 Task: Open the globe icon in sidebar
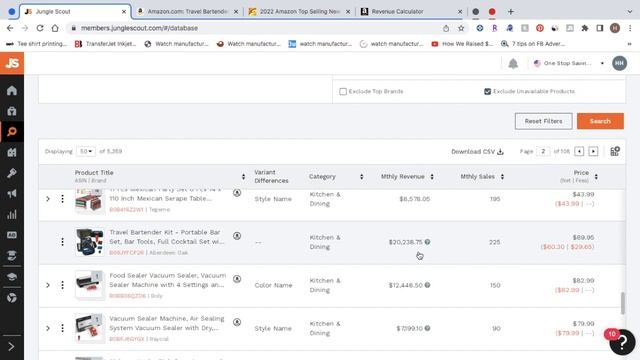pyautogui.click(x=12, y=298)
